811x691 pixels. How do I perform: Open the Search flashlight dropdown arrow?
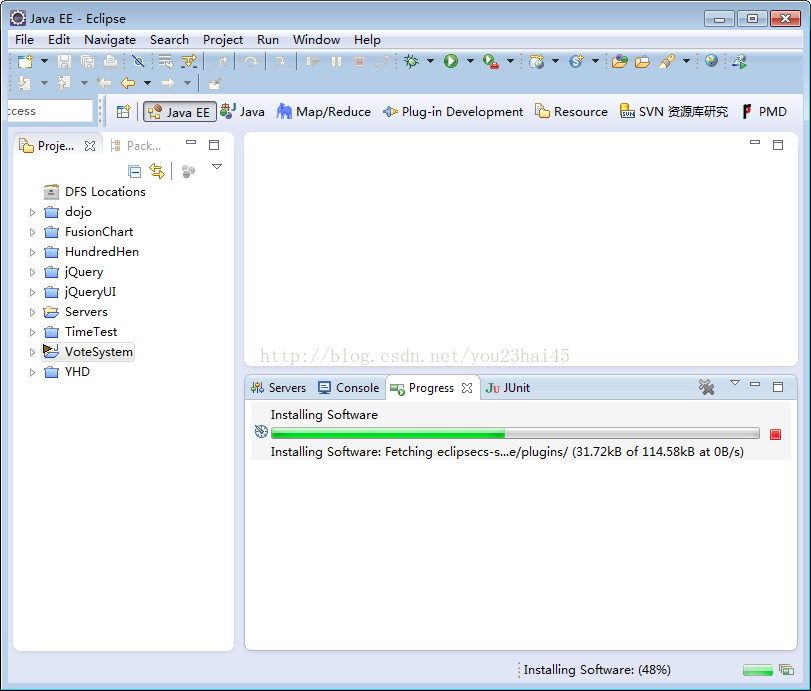(686, 61)
